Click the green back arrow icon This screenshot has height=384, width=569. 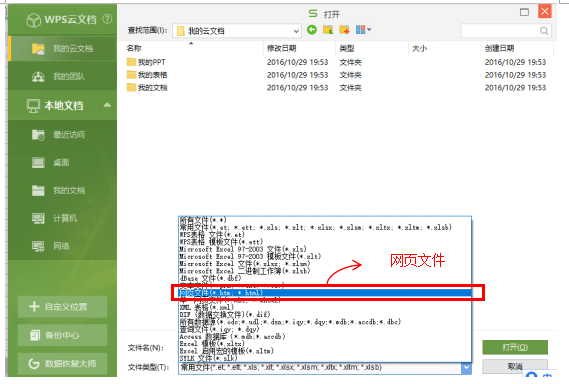coord(312,30)
